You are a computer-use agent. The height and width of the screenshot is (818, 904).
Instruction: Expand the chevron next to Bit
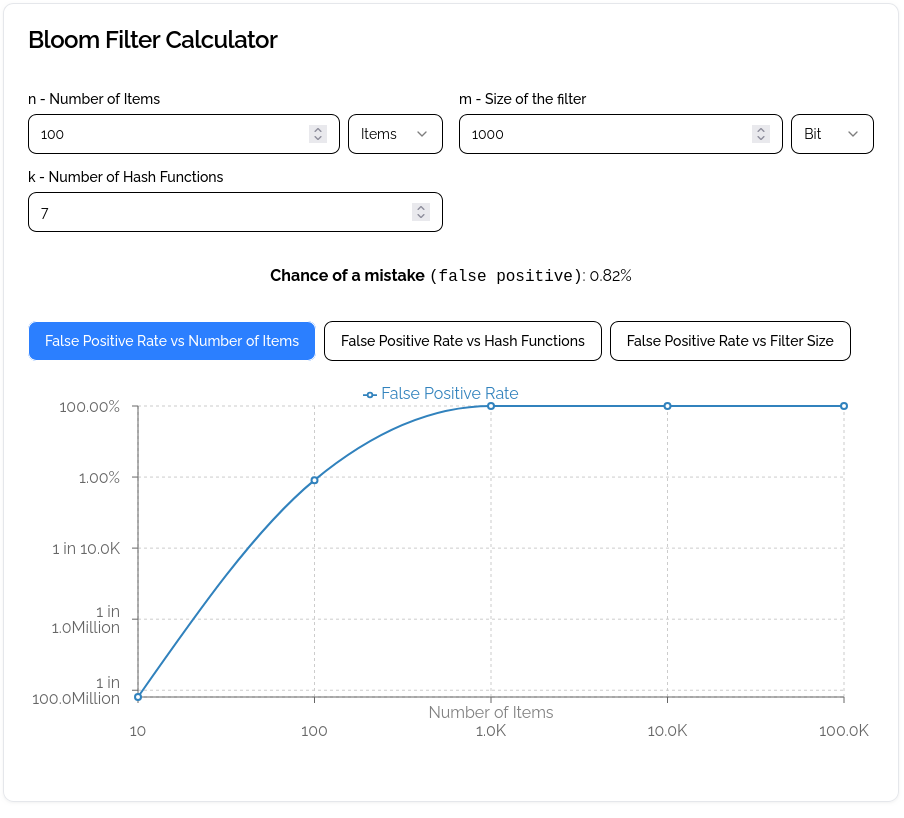(851, 133)
